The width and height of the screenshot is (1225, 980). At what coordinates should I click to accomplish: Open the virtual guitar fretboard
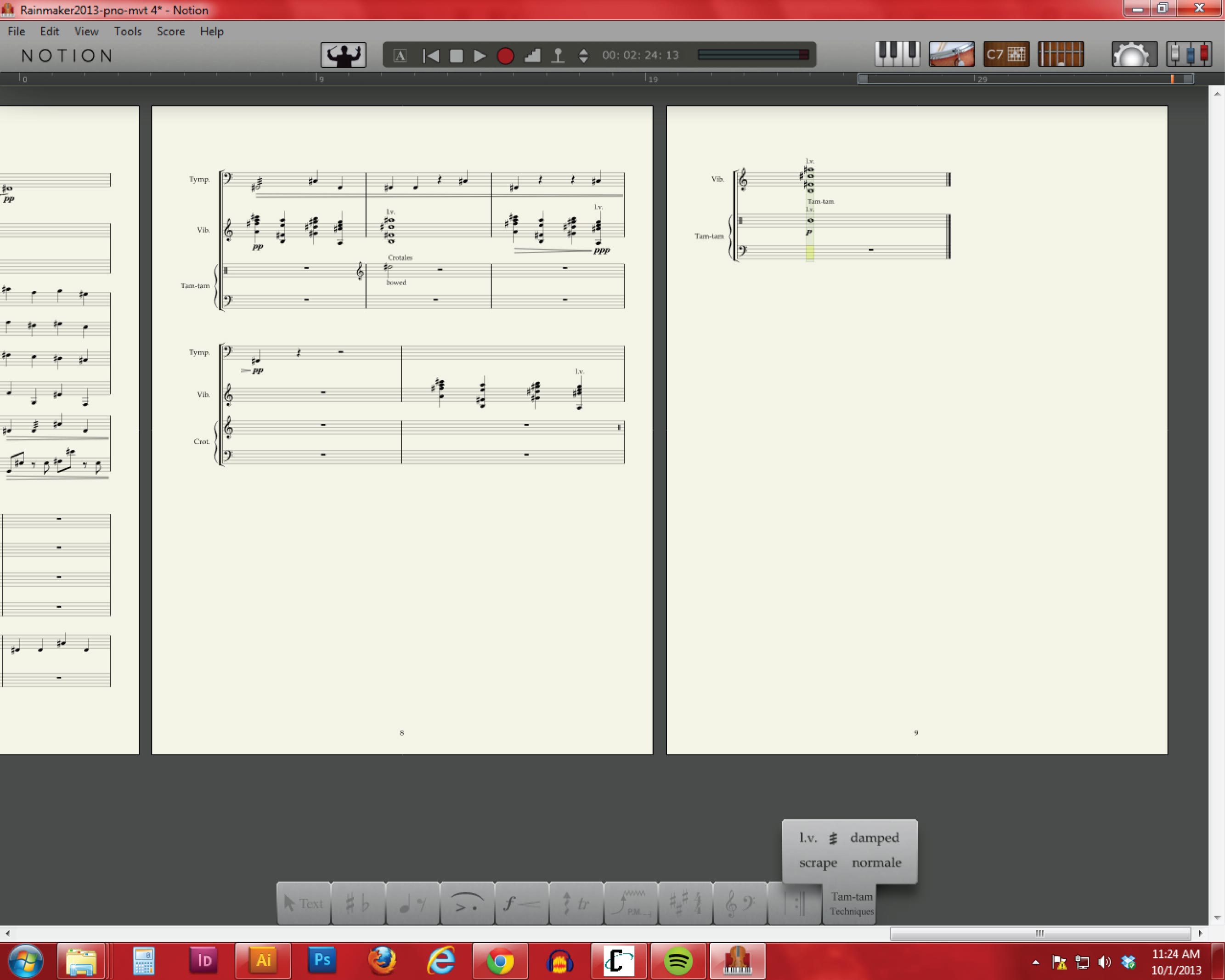pyautogui.click(x=1061, y=55)
